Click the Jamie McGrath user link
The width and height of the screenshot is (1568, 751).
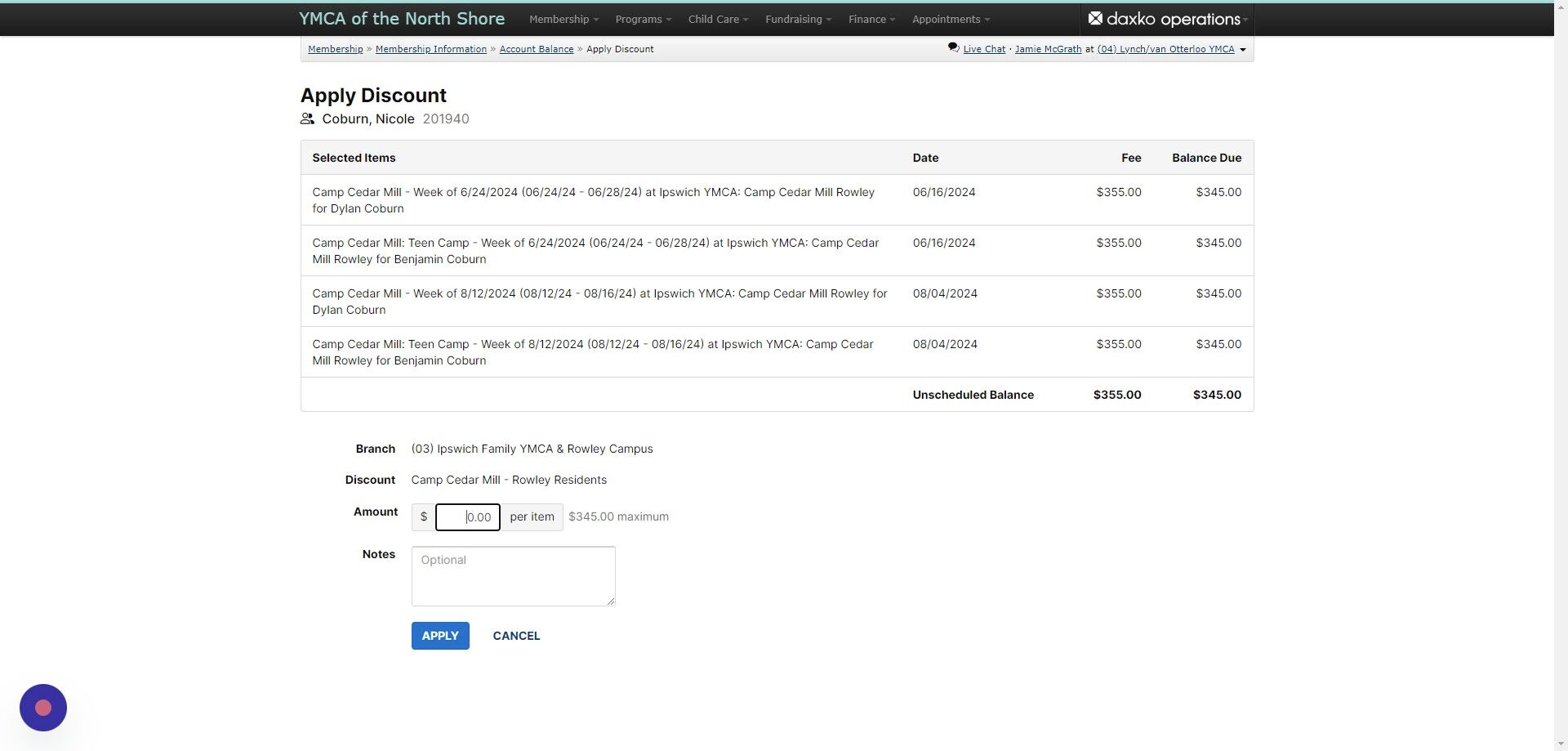tap(1048, 49)
